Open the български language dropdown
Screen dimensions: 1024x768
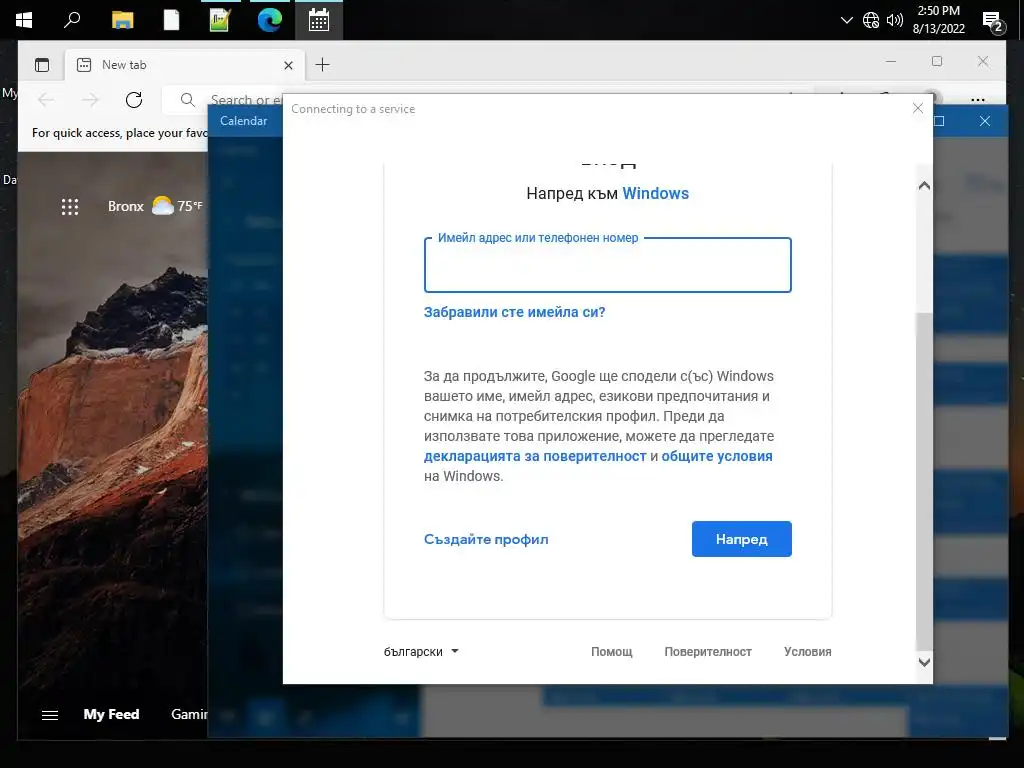pyautogui.click(x=421, y=651)
